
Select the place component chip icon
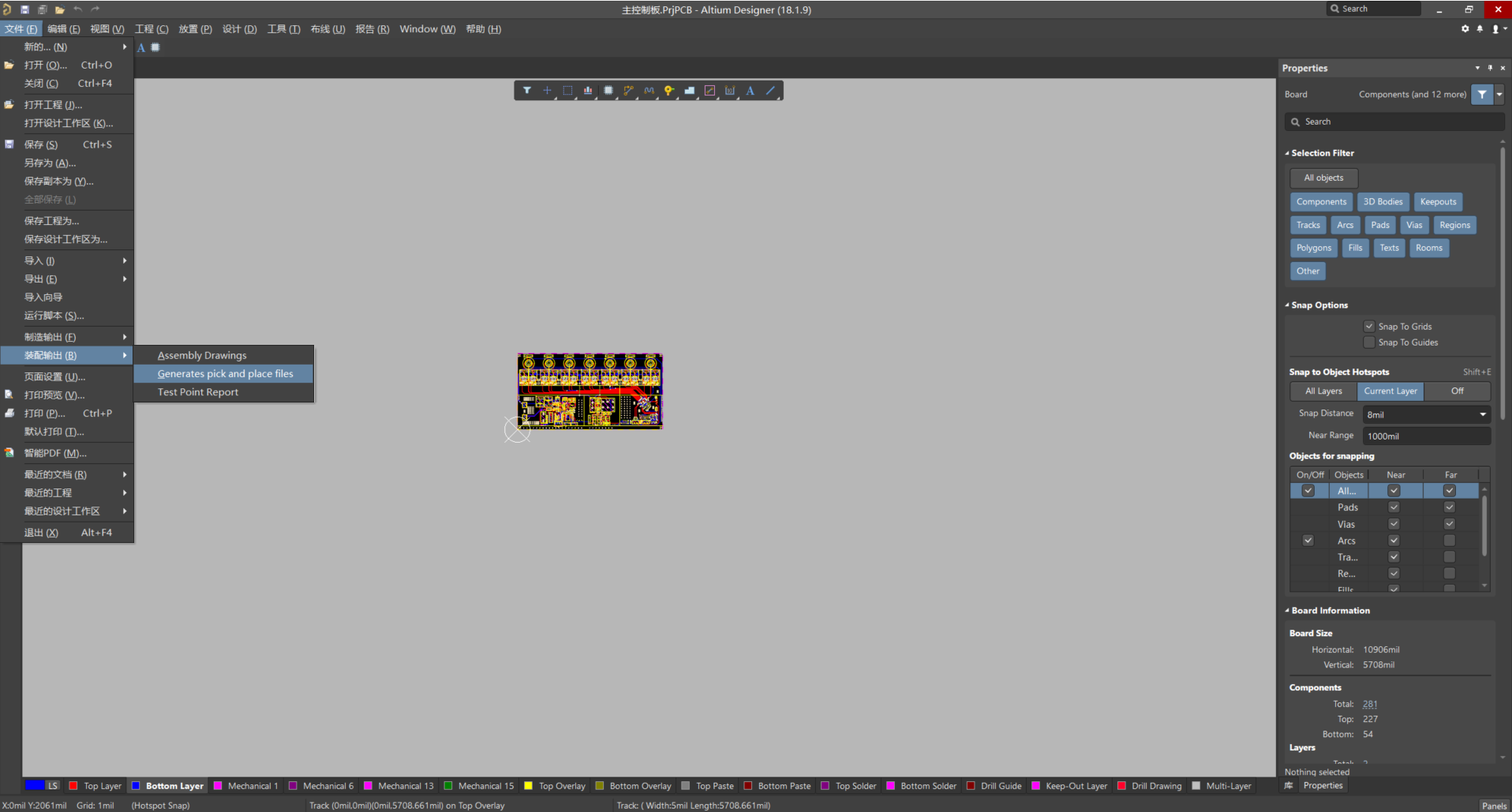[x=608, y=91]
